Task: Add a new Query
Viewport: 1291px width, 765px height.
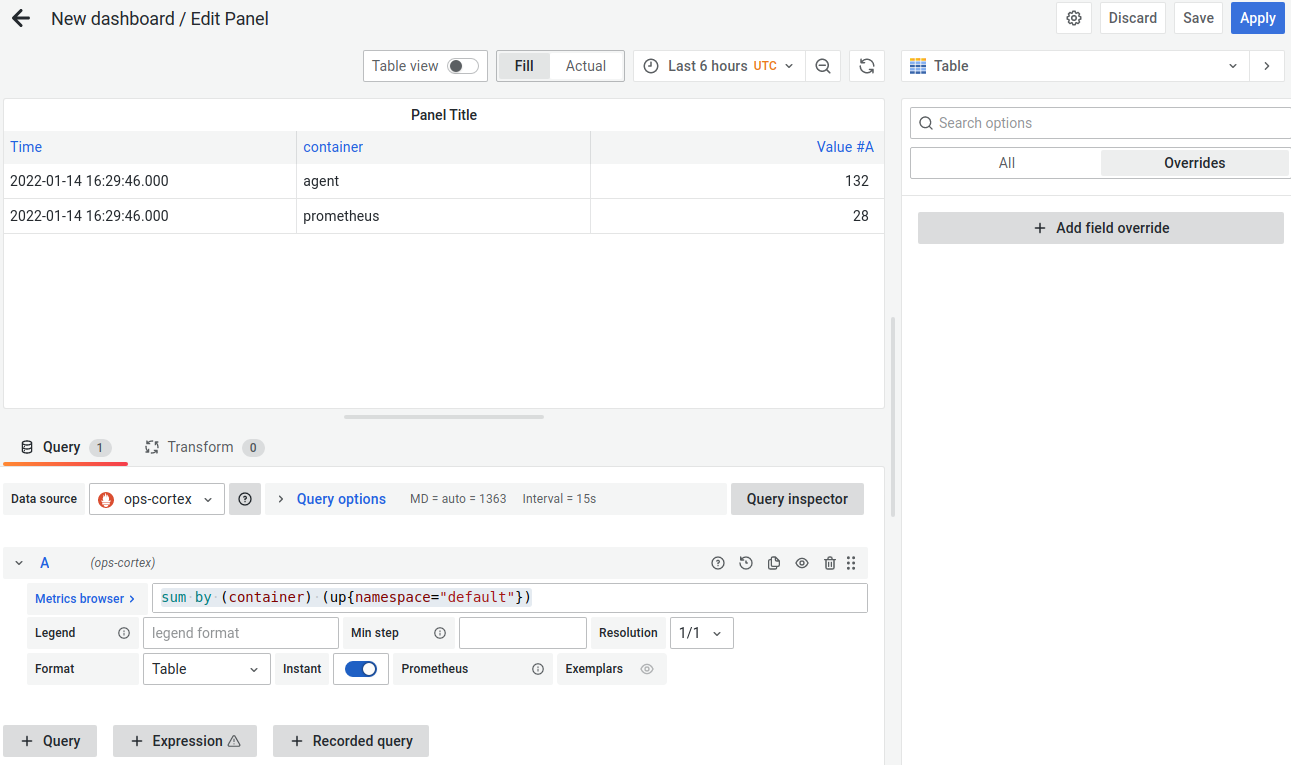Action: (50, 741)
